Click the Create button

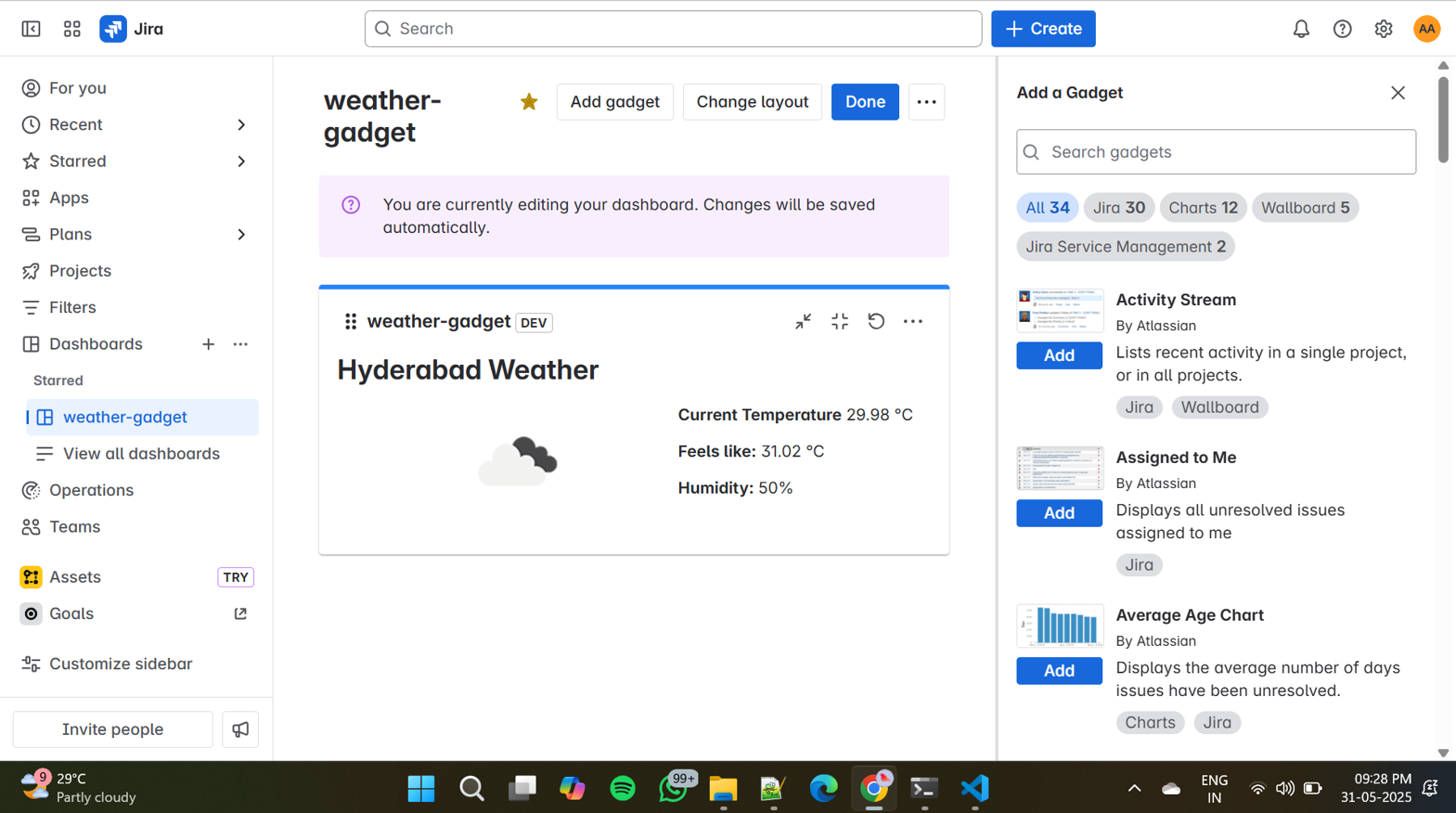(x=1043, y=29)
